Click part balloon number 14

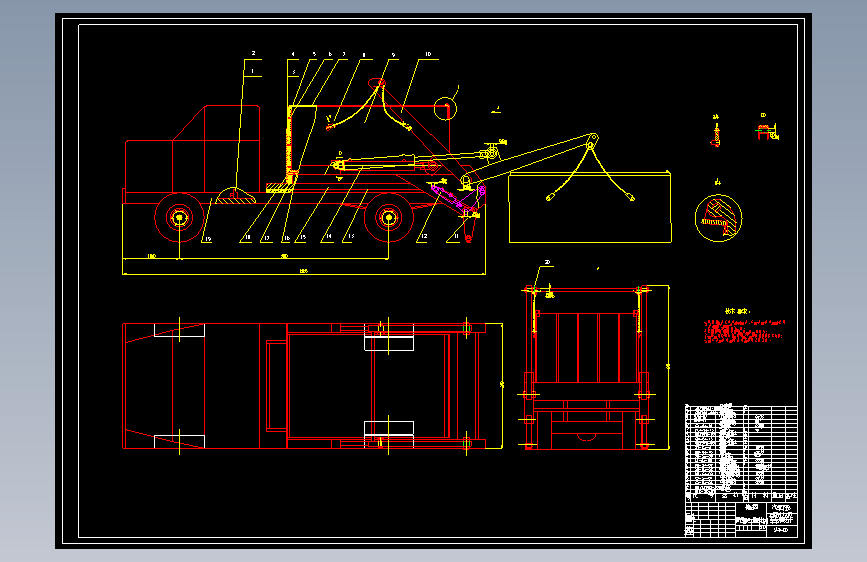point(328,237)
